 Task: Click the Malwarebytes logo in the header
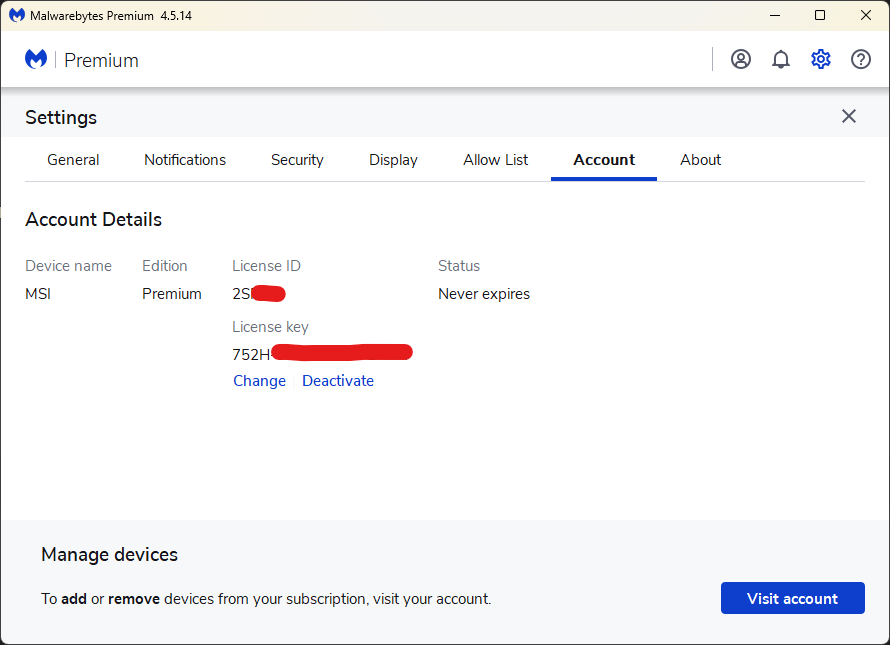36,59
